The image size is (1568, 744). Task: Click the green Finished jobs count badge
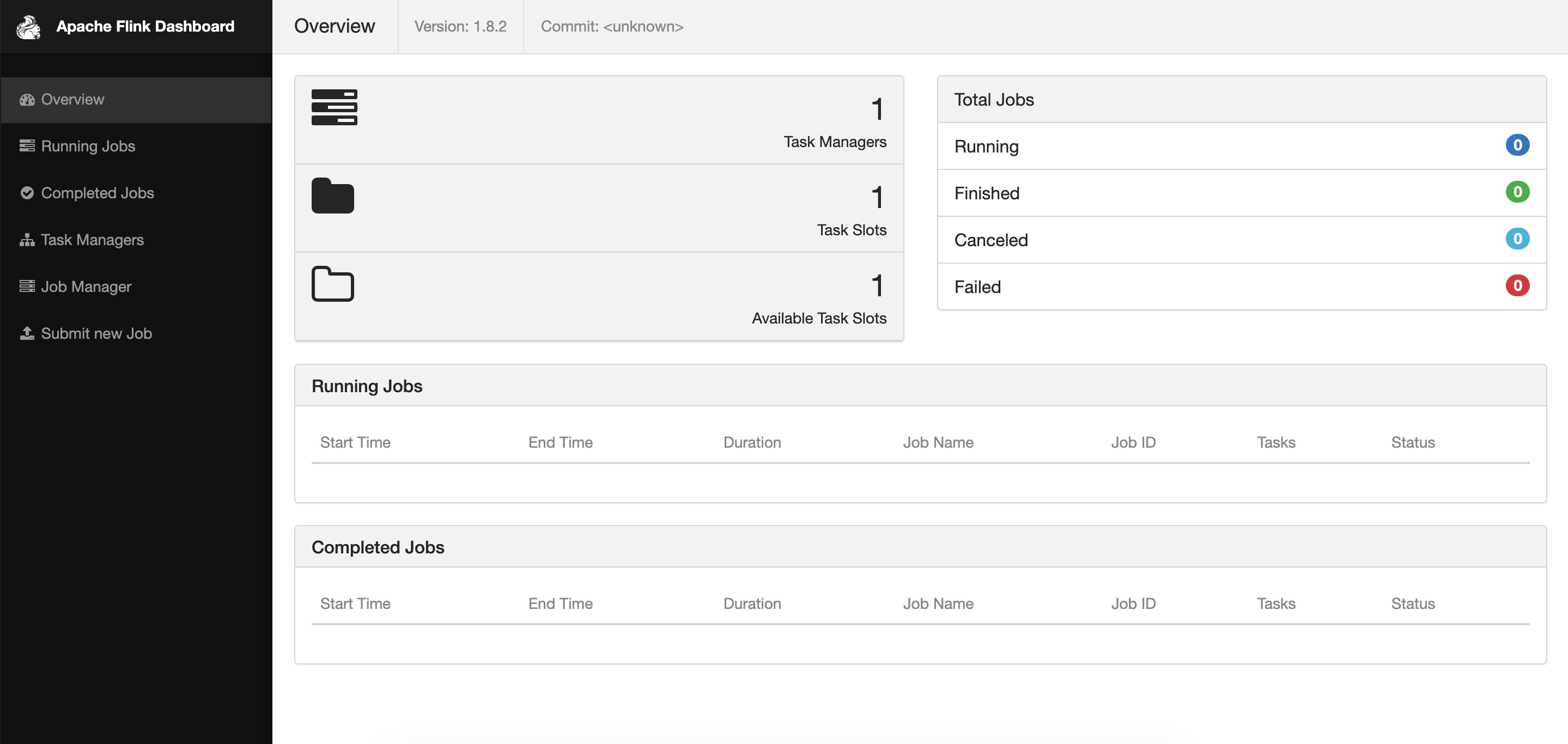(x=1517, y=192)
